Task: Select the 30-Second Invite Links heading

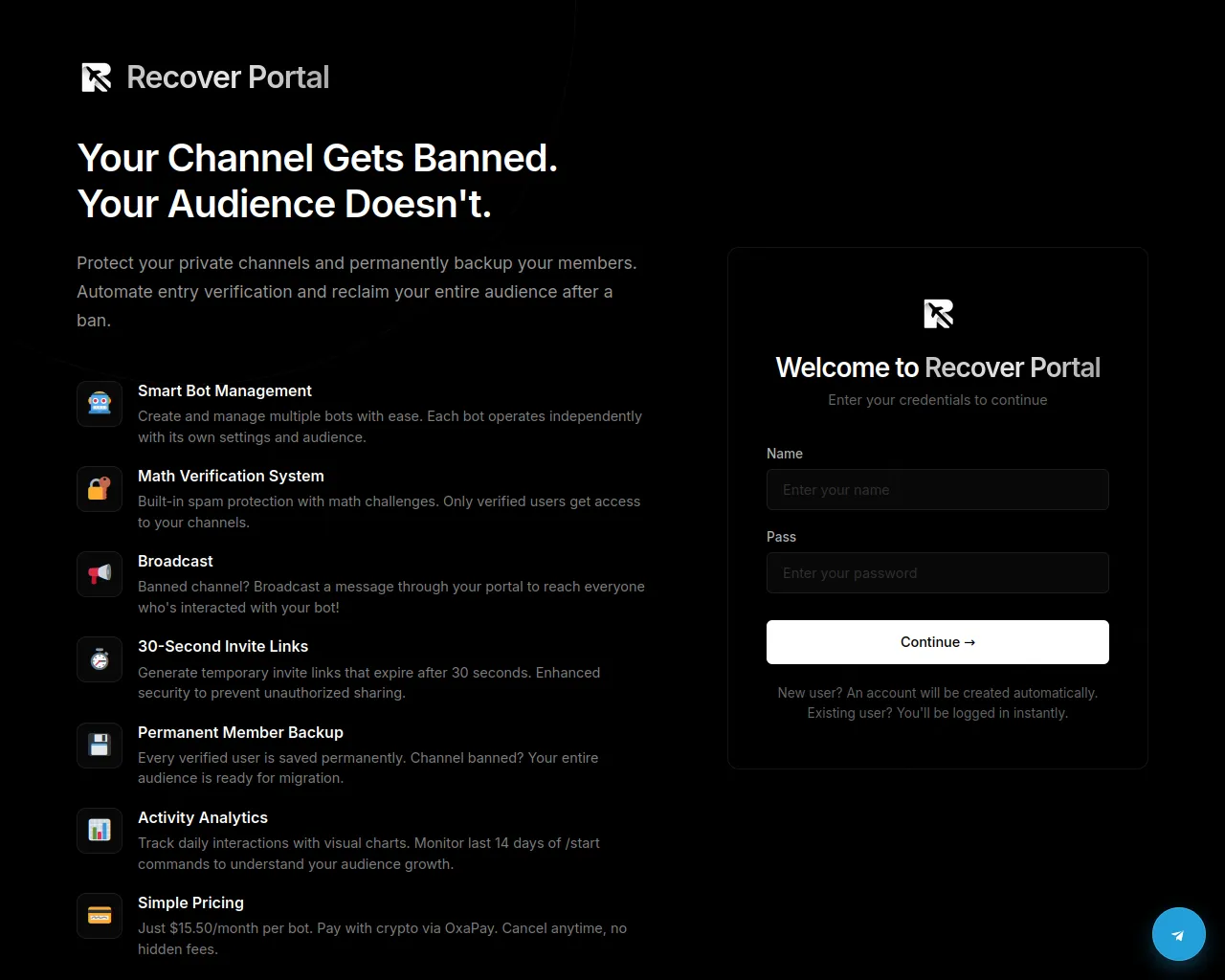Action: click(223, 646)
